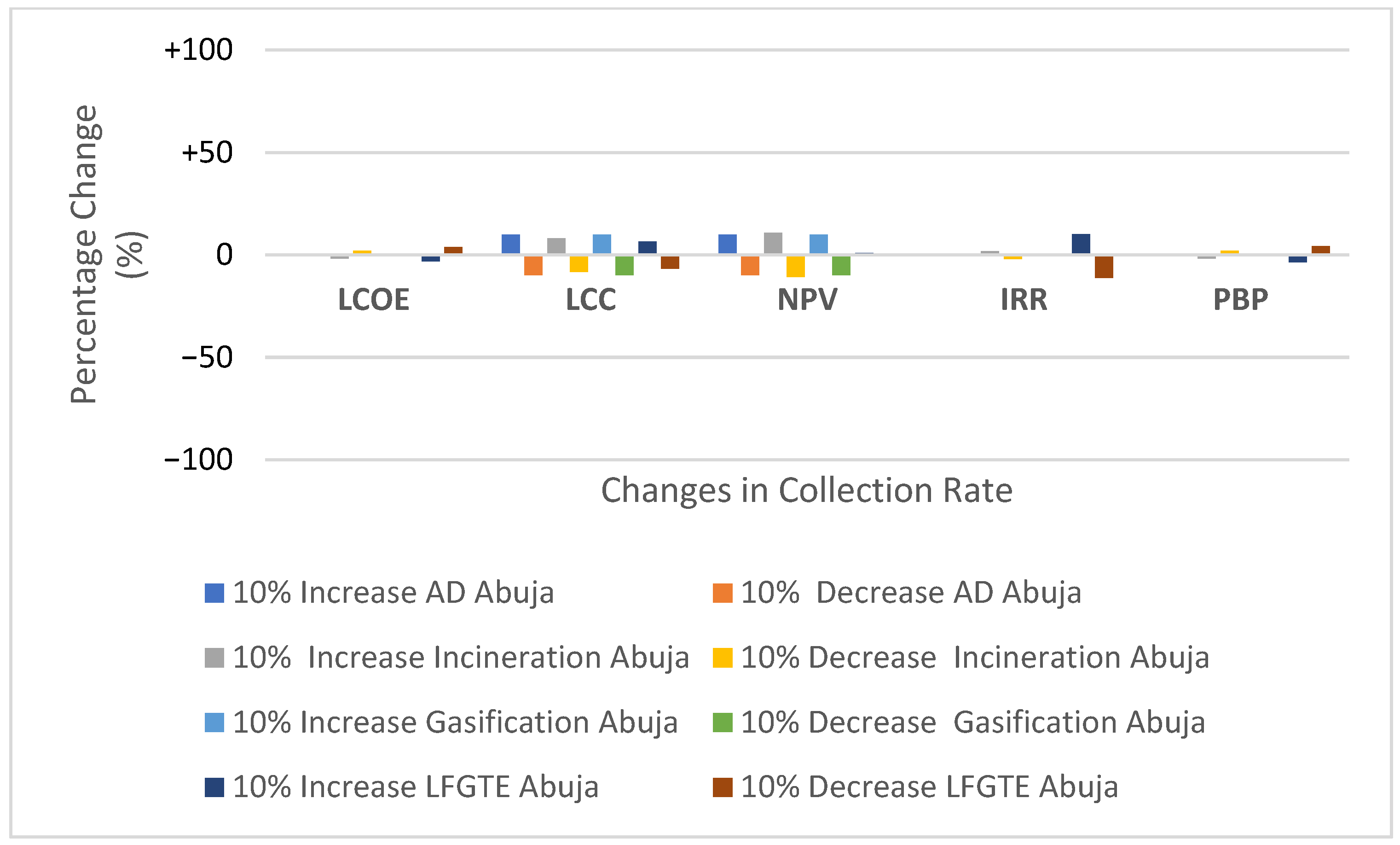
Task: Click the yellow Decrease Incineration Abuja legend swatch
Action: (722, 658)
